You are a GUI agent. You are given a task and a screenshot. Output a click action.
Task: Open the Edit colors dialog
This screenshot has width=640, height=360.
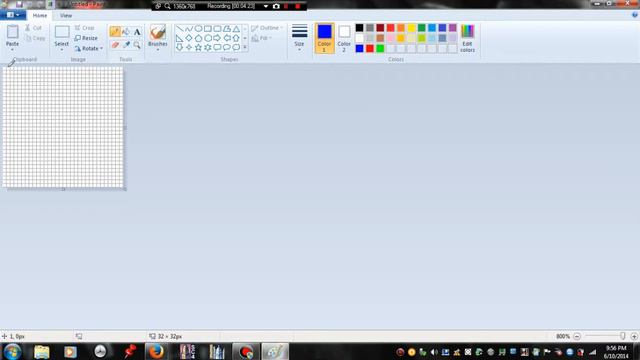[467, 38]
